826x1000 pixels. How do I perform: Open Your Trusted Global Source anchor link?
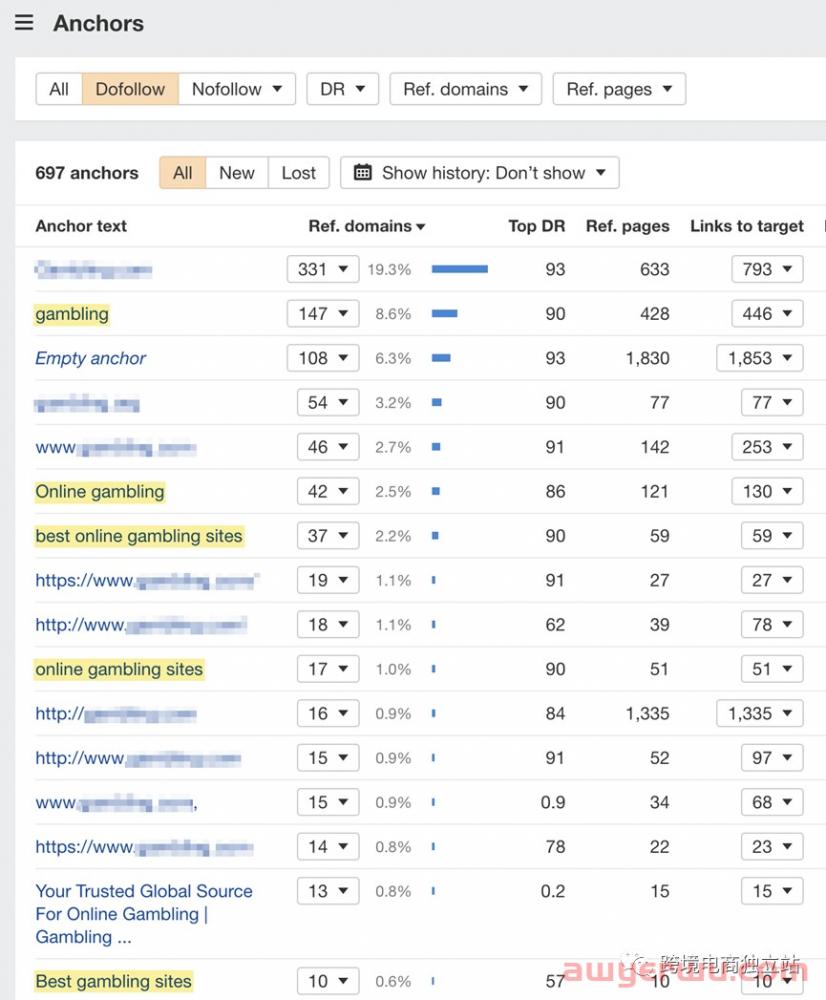point(144,914)
